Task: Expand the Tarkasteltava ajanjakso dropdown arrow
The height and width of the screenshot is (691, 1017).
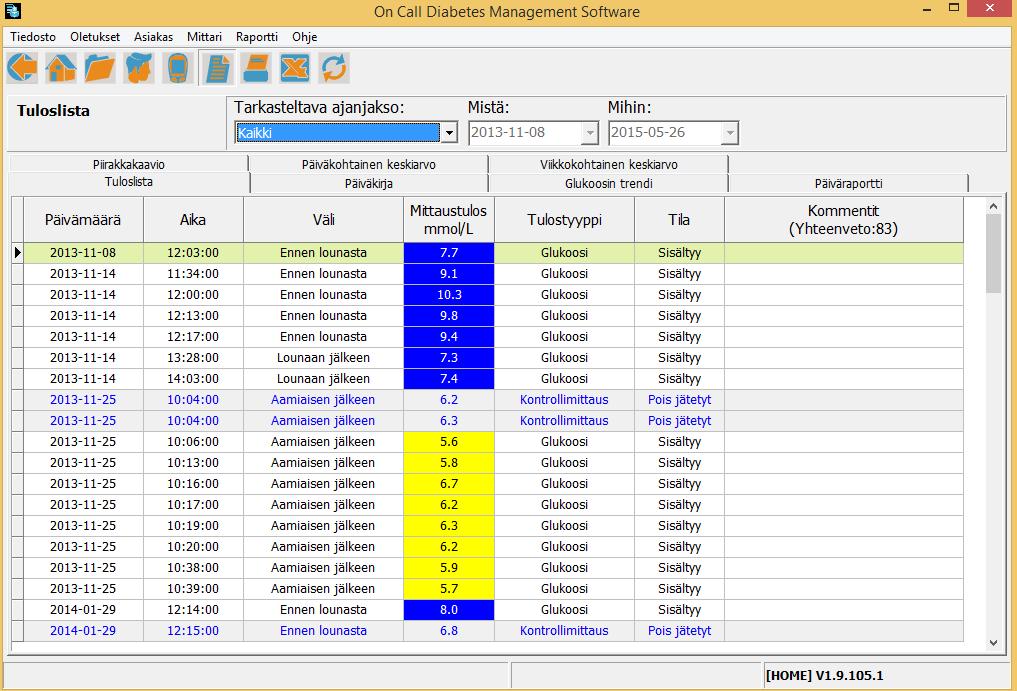Action: click(449, 133)
